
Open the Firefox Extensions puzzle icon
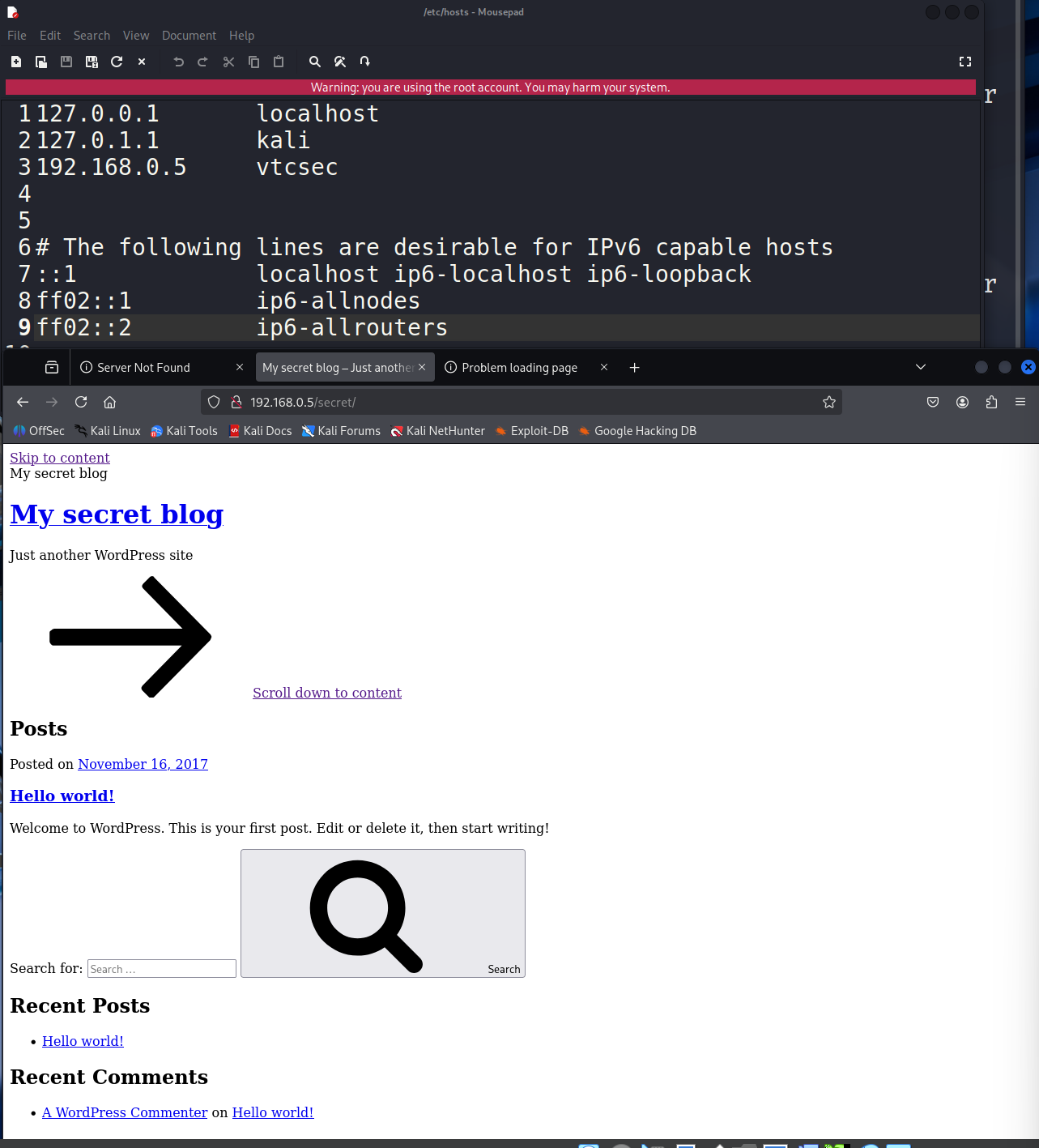pyautogui.click(x=991, y=402)
